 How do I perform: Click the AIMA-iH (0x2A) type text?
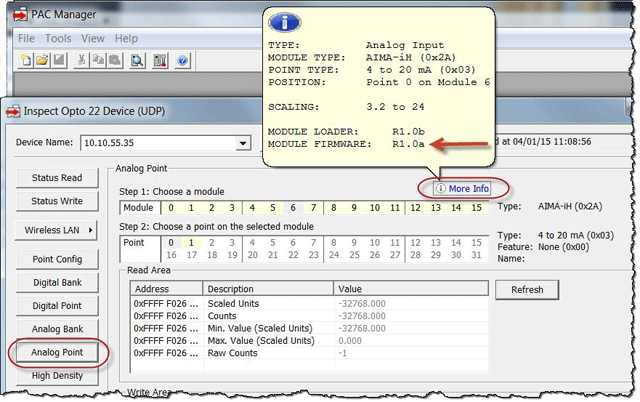coord(570,207)
